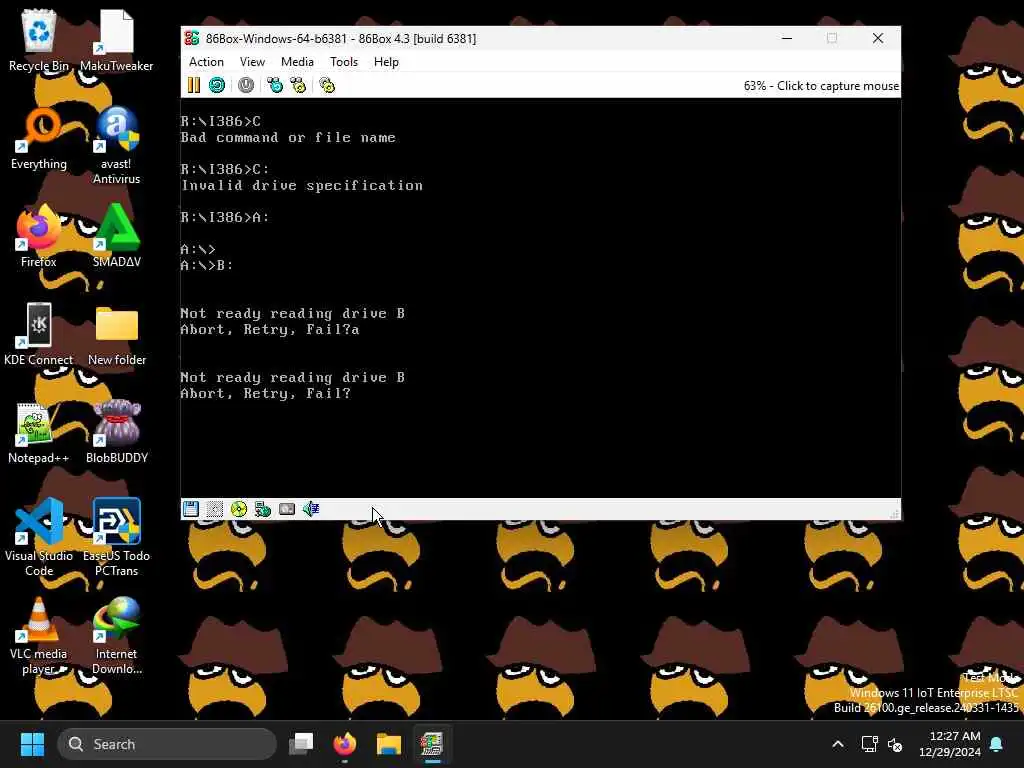Select the Firefox desktop shortcut
The height and width of the screenshot is (768, 1024).
(x=39, y=236)
